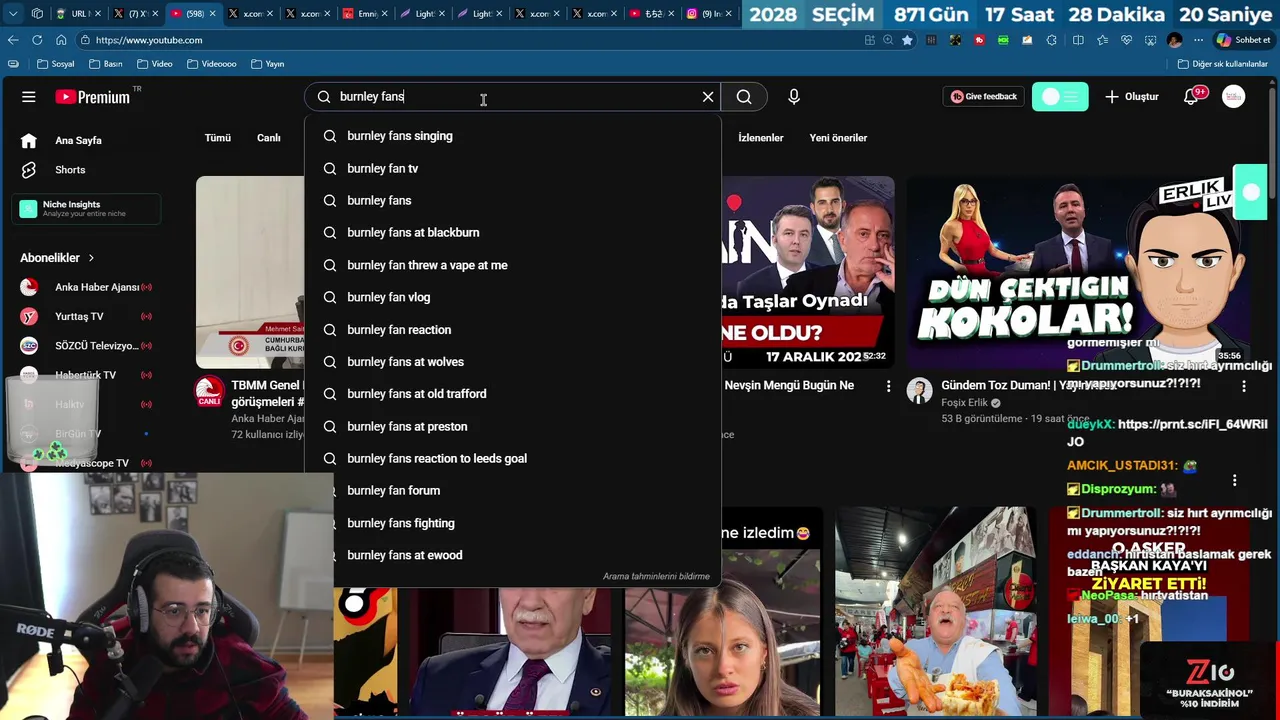Click 'Arama tahminlerini bildirme' report link
Image resolution: width=1280 pixels, height=720 pixels.
pos(656,577)
